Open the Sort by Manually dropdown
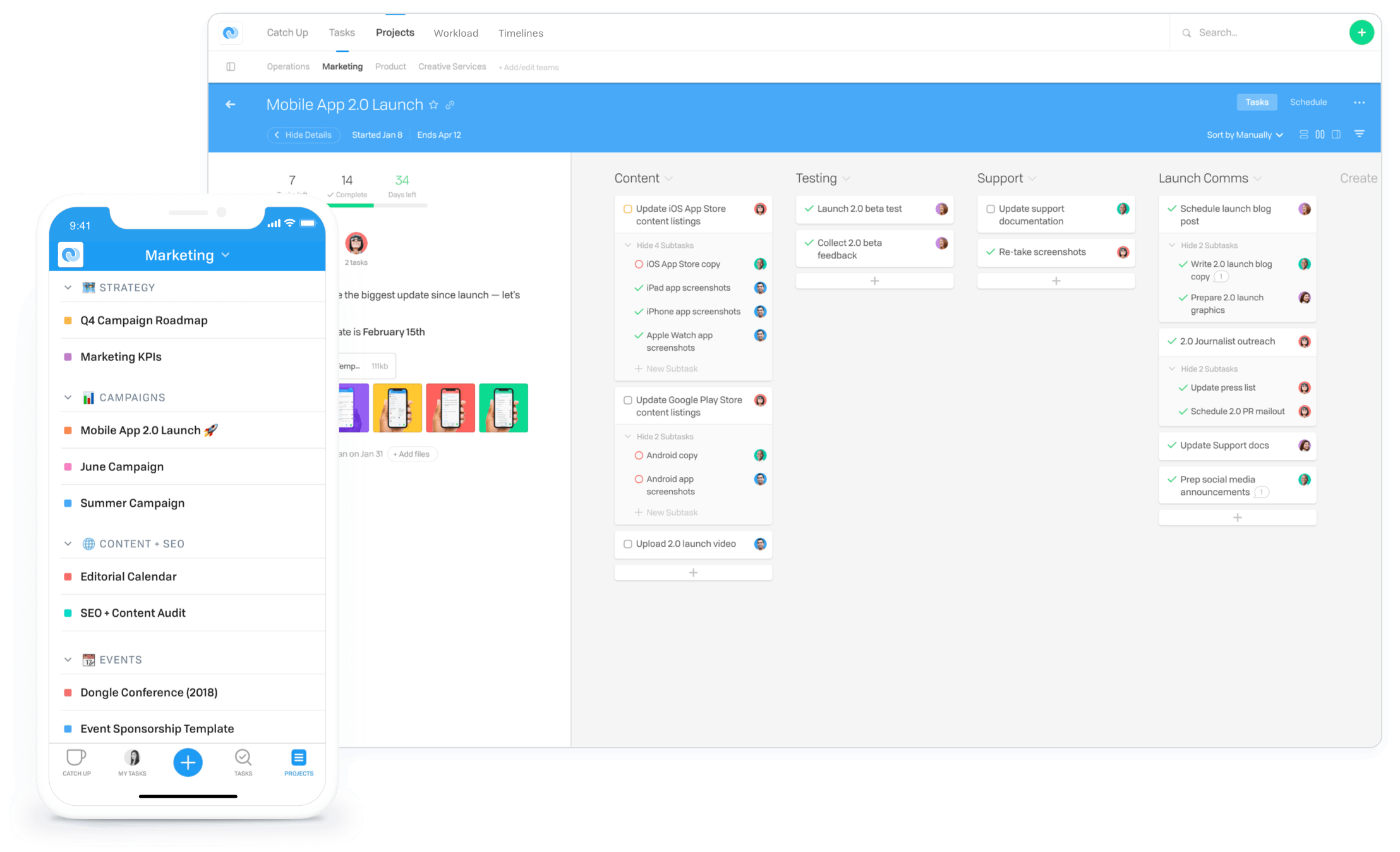This screenshot has width=1400, height=852. tap(1243, 134)
